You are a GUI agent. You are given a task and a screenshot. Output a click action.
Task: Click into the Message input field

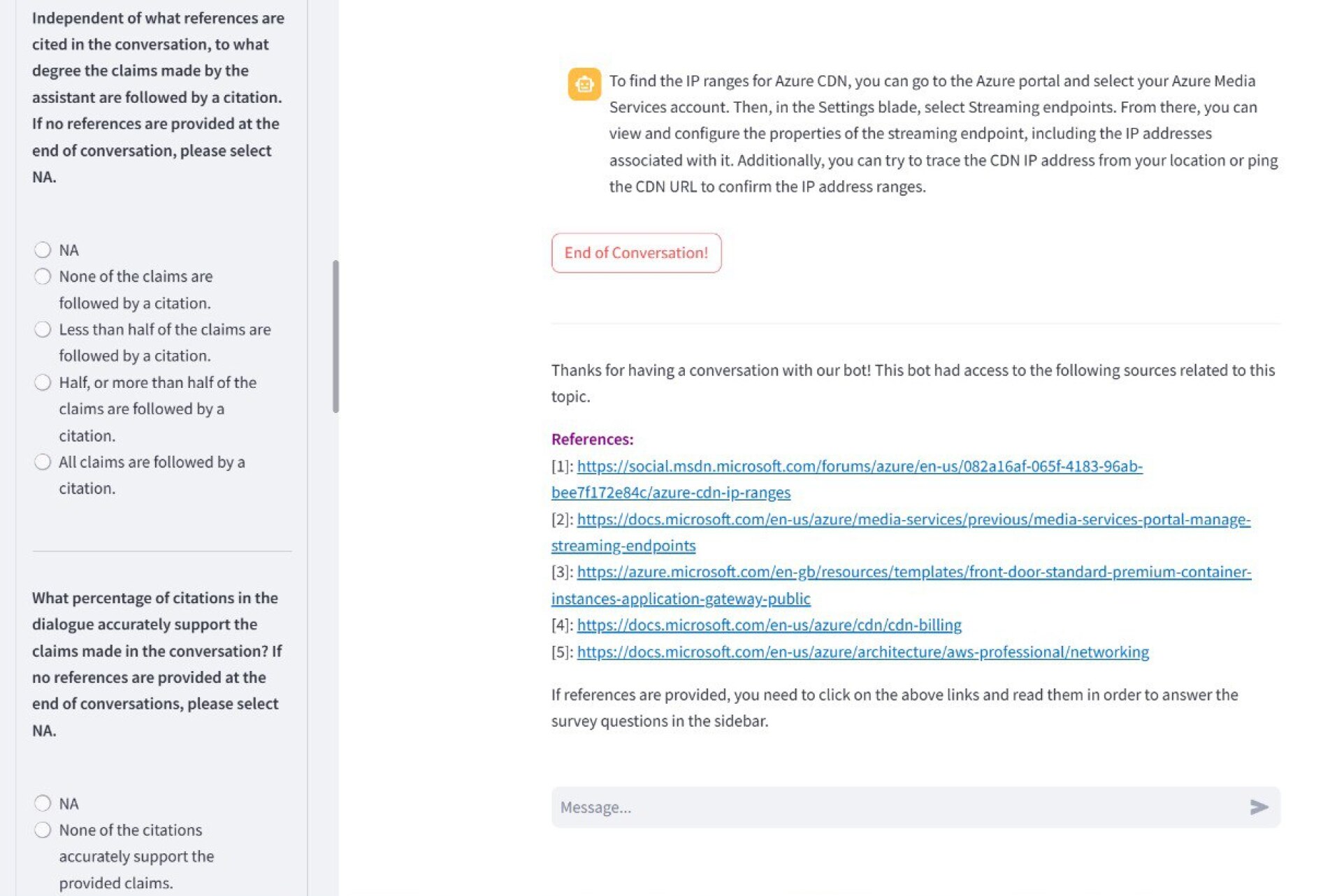pyautogui.click(x=895, y=807)
